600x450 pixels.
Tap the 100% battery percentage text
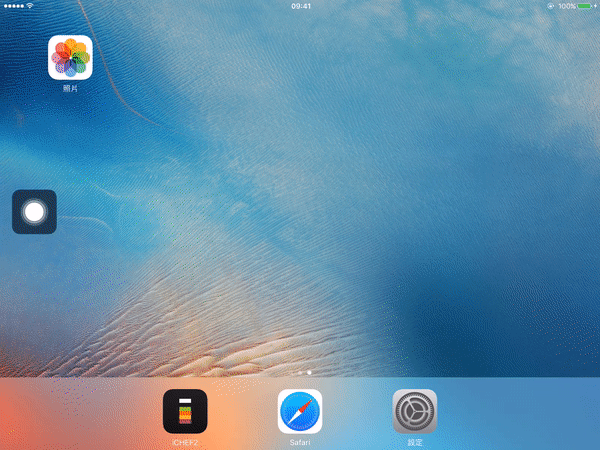pos(567,6)
